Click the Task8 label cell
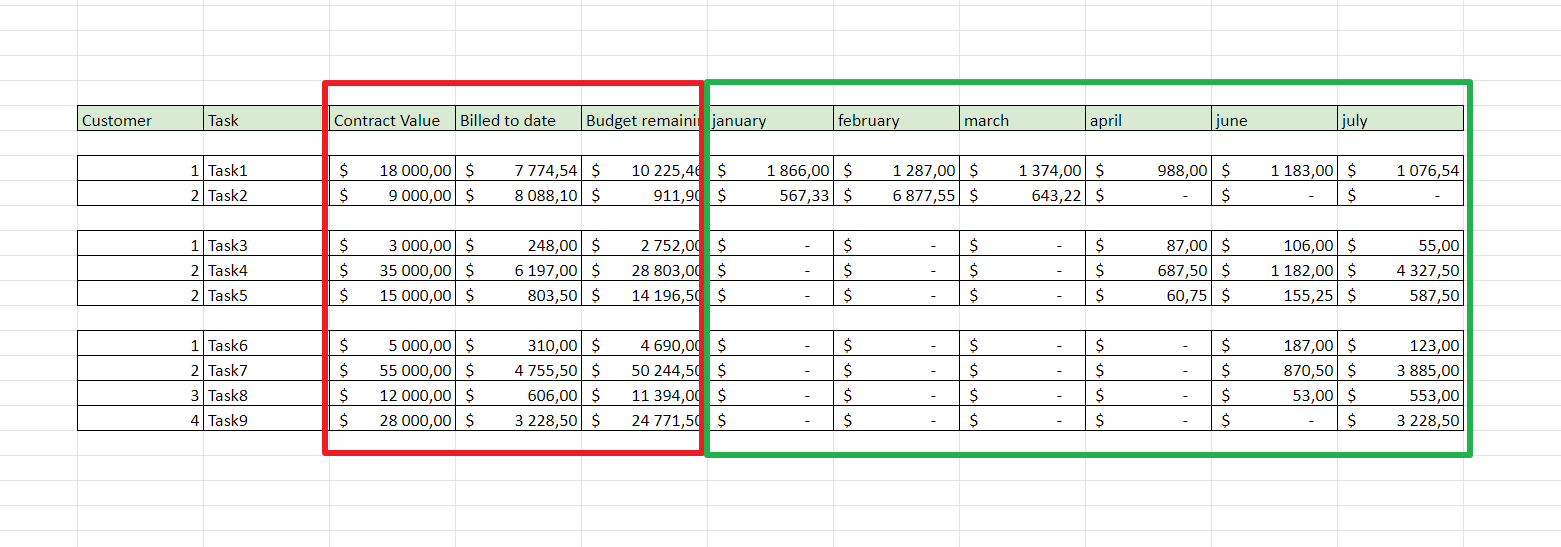Screen dimensions: 1561x547 click(267, 394)
